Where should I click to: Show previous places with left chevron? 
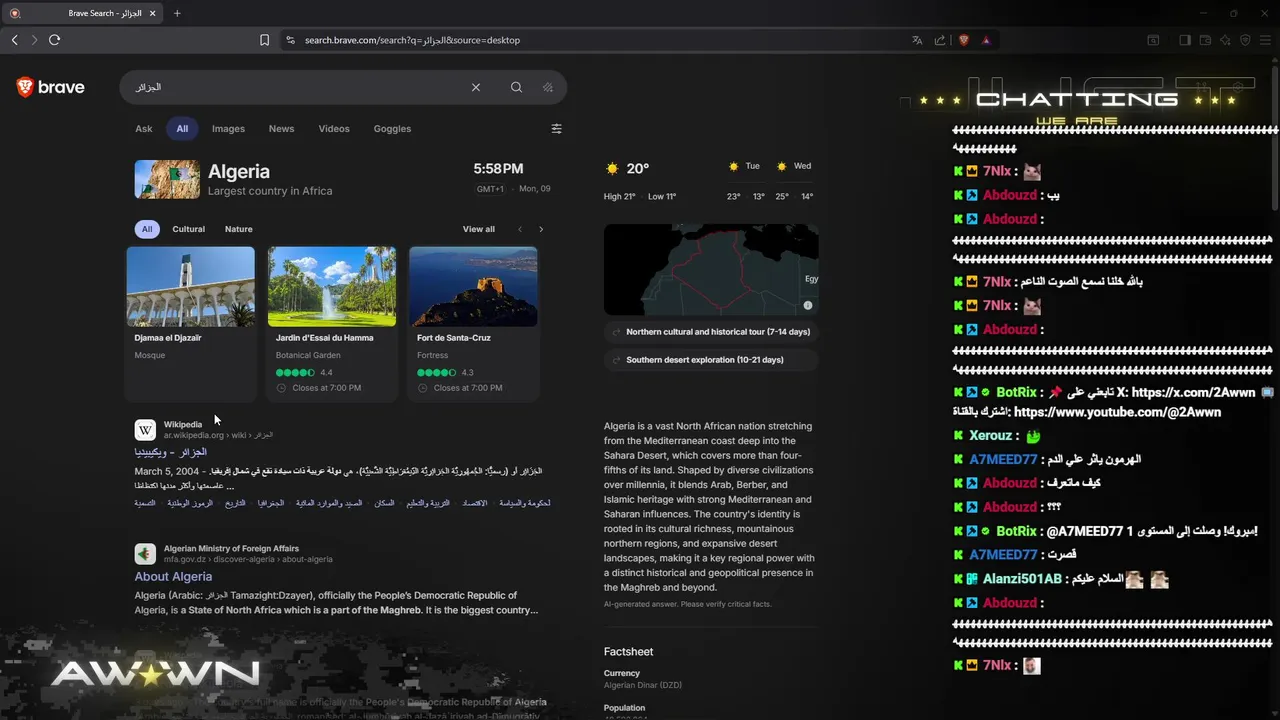click(x=520, y=229)
